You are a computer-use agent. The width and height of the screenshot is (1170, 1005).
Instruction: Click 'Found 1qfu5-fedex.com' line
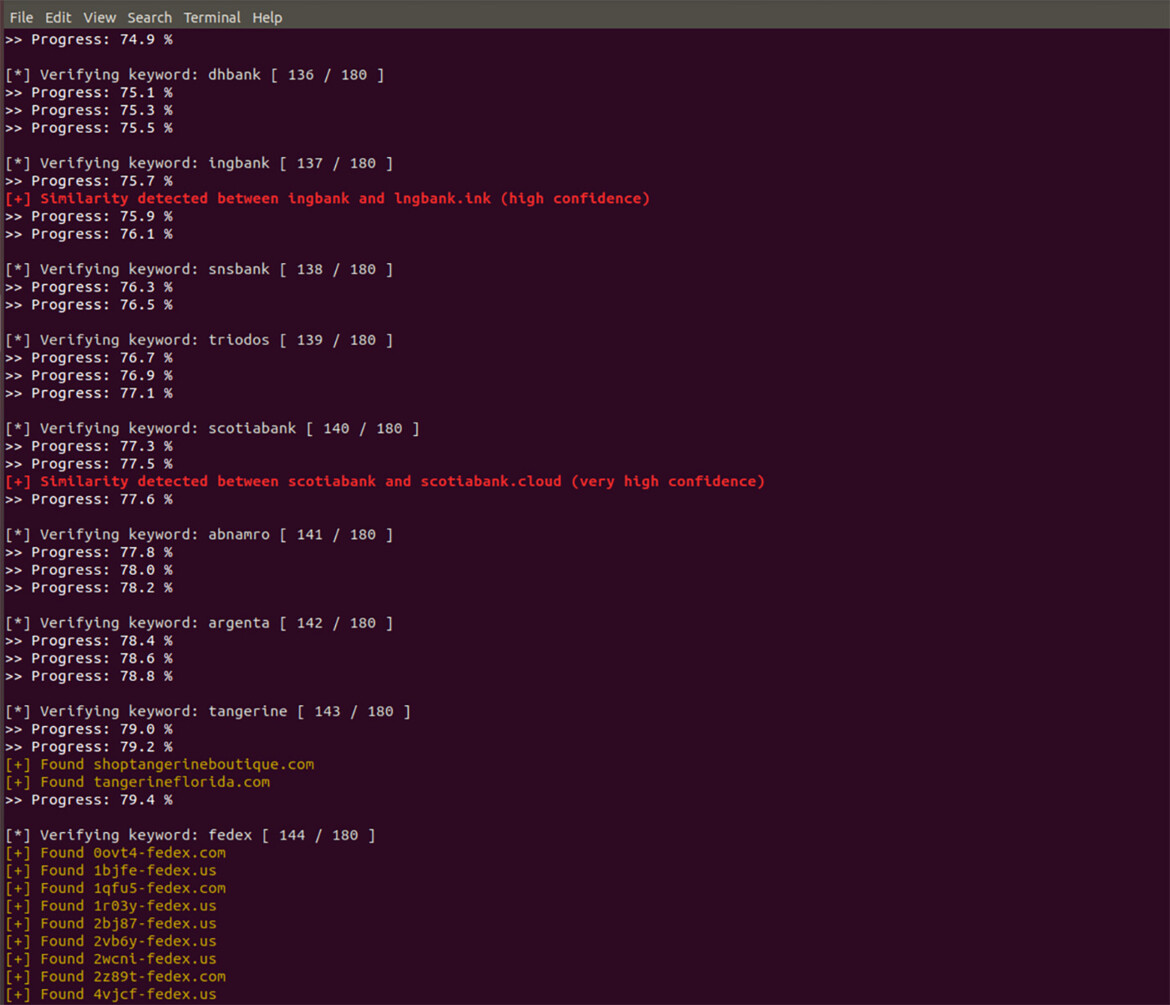116,888
